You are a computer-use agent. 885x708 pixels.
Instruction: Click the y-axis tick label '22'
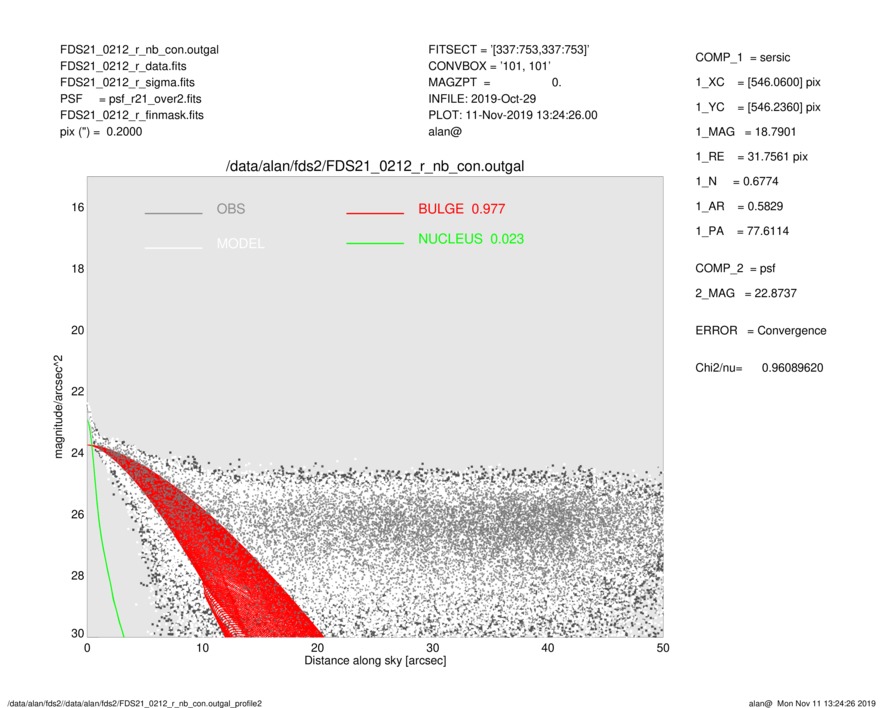[x=78, y=392]
